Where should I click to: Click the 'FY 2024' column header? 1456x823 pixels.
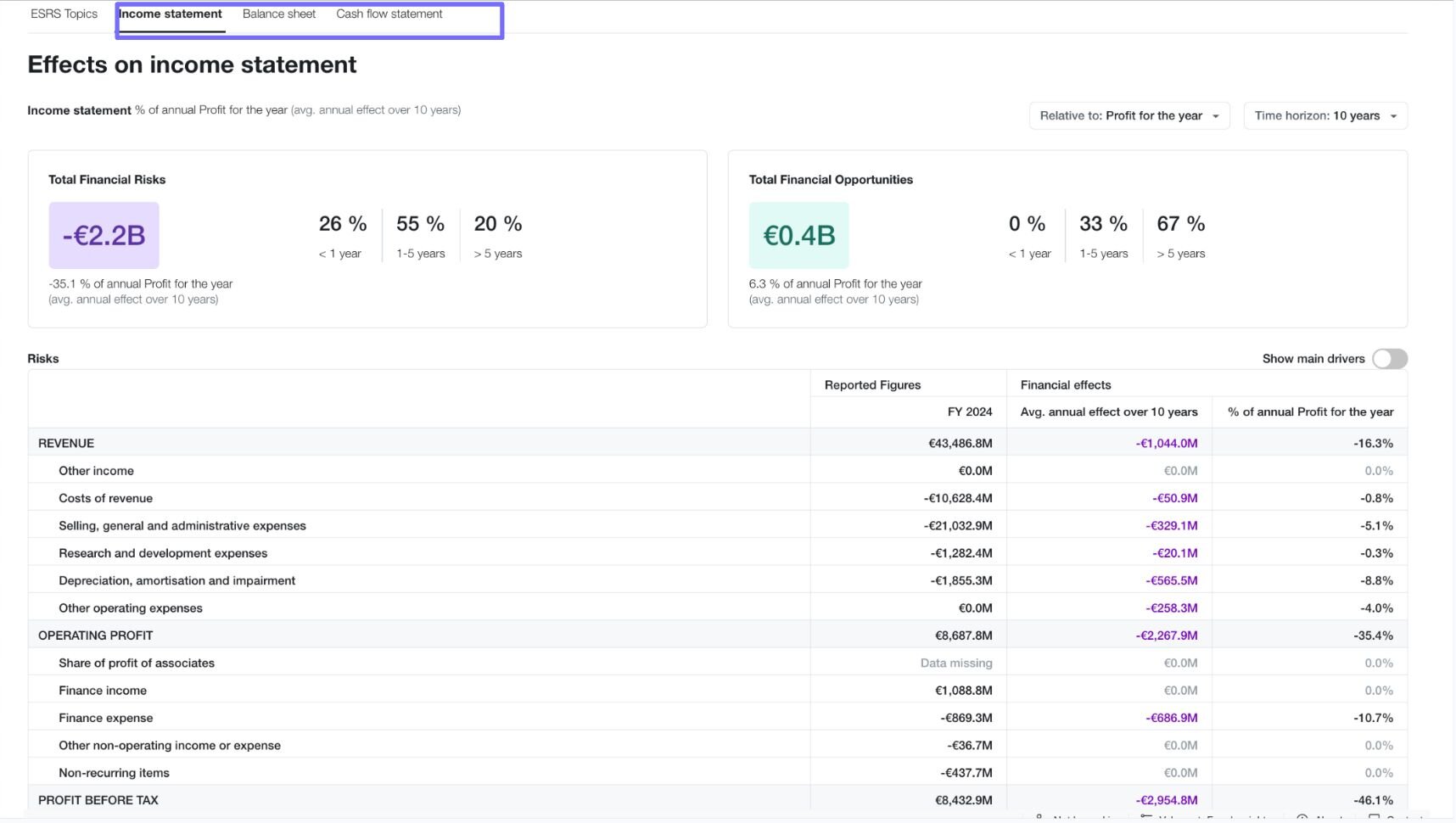970,411
